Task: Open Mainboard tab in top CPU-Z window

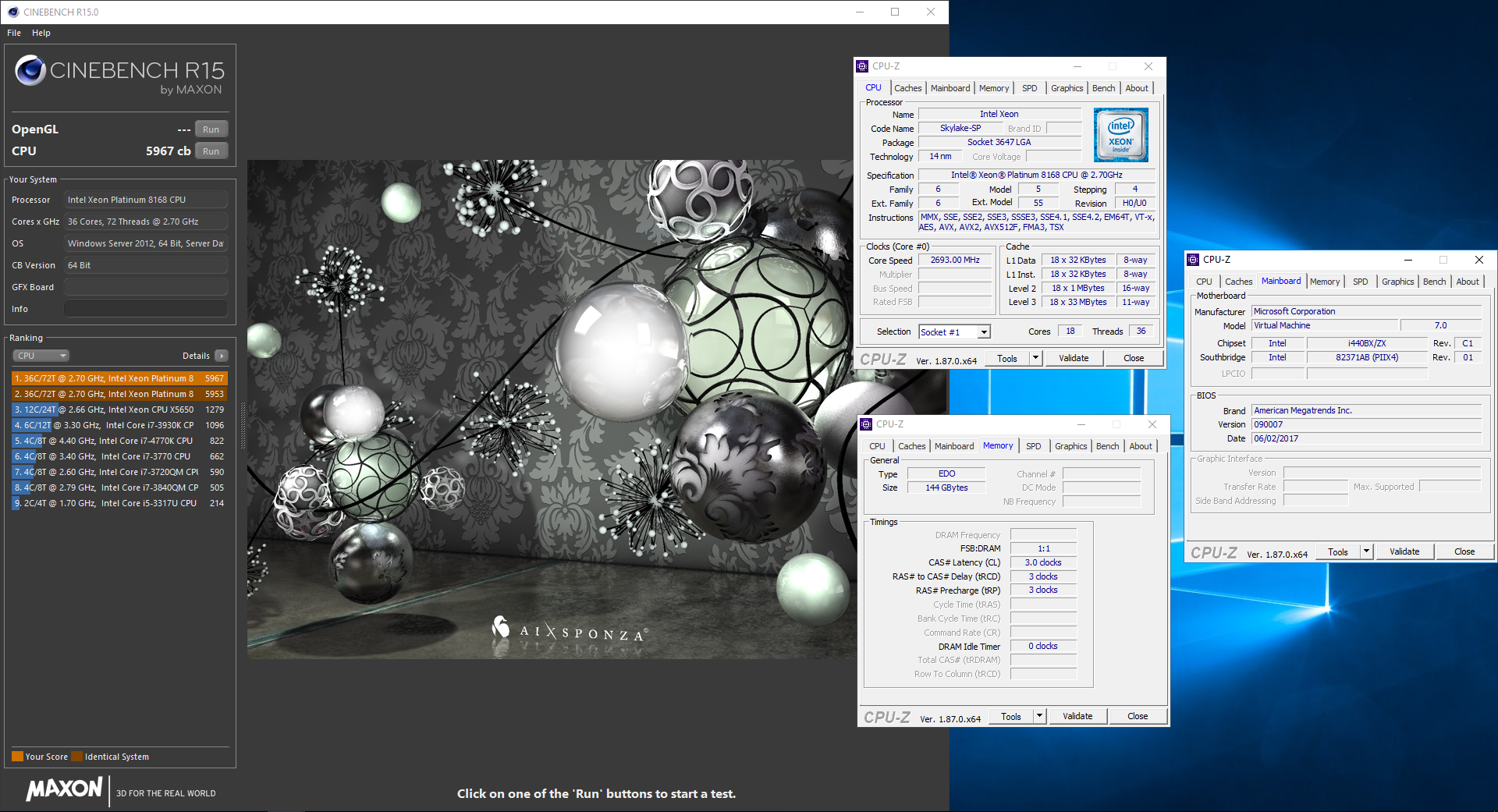Action: pyautogui.click(x=950, y=88)
